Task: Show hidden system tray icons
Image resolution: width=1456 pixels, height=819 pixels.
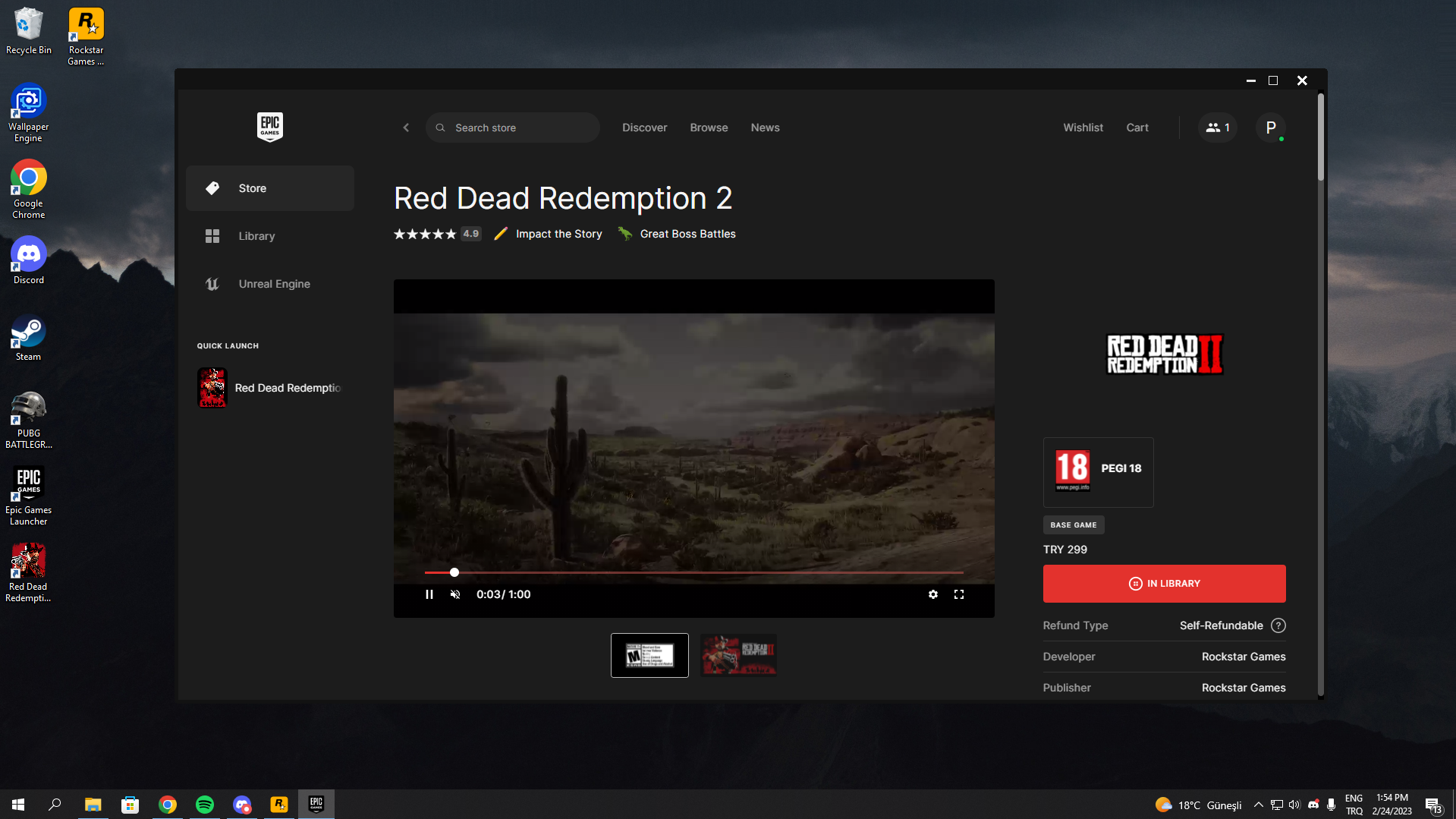Action: point(1258,805)
